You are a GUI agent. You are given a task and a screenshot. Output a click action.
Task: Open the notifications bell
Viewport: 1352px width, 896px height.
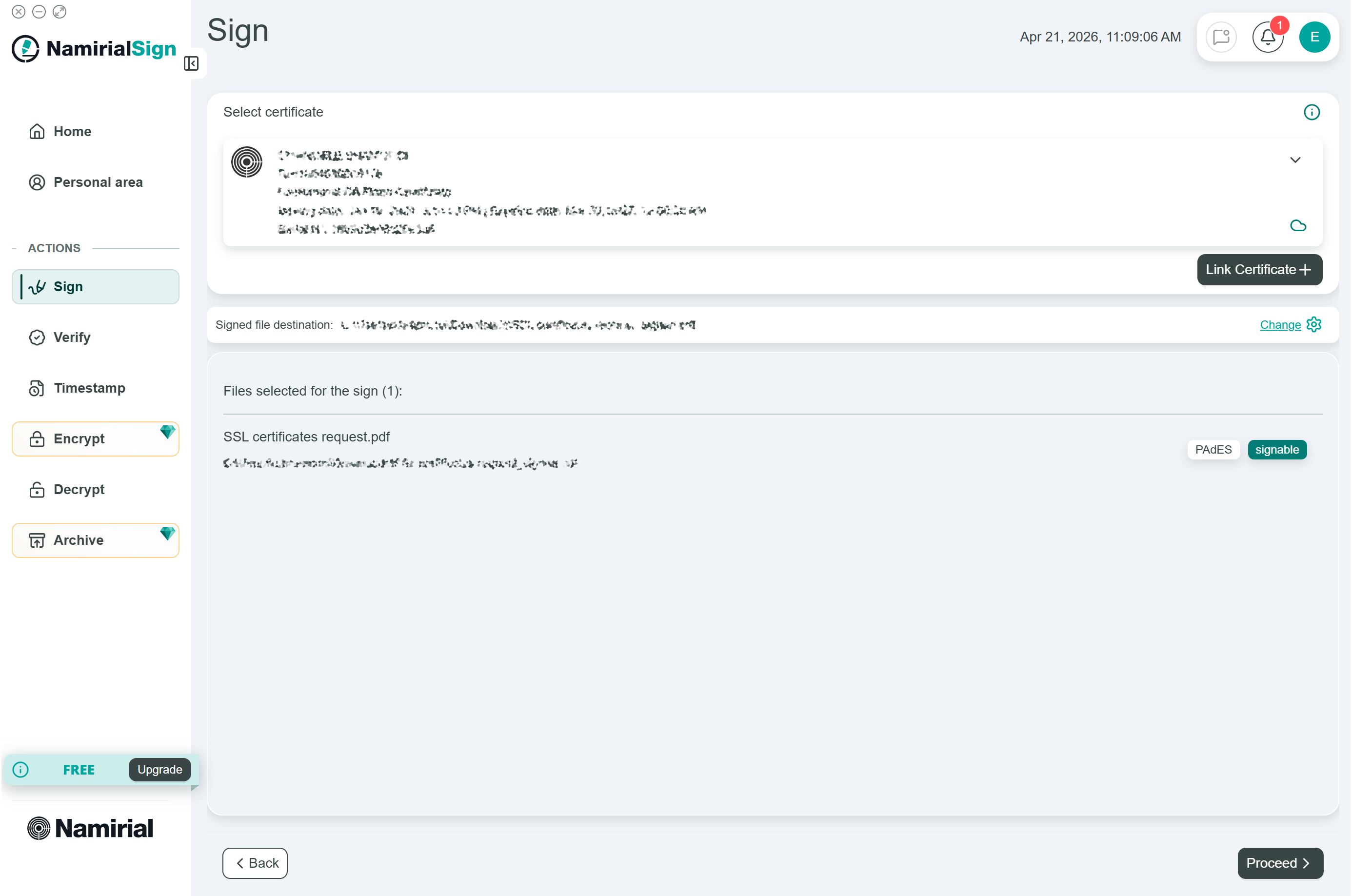1267,37
